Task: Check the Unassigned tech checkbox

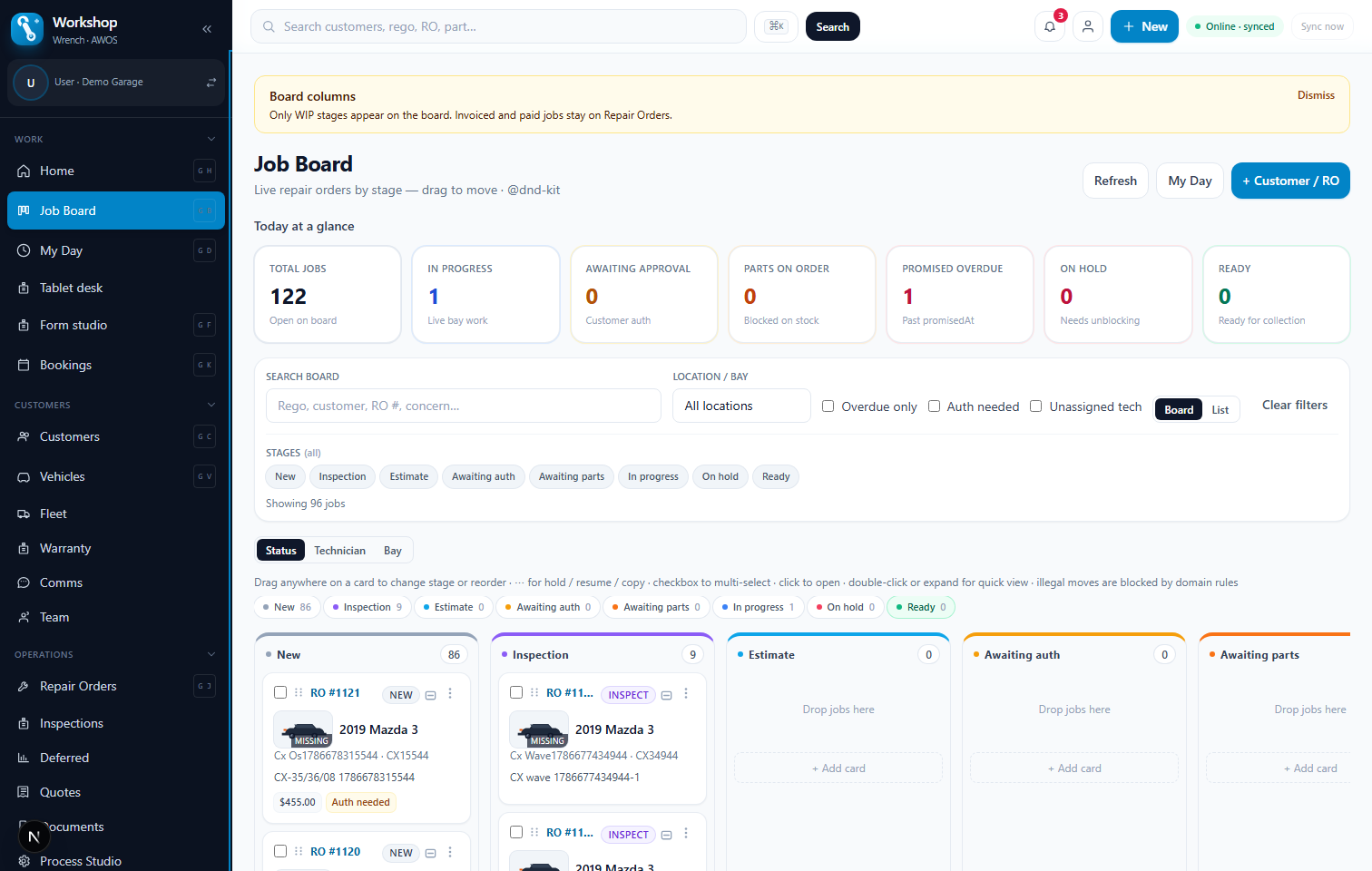Action: (x=1035, y=406)
